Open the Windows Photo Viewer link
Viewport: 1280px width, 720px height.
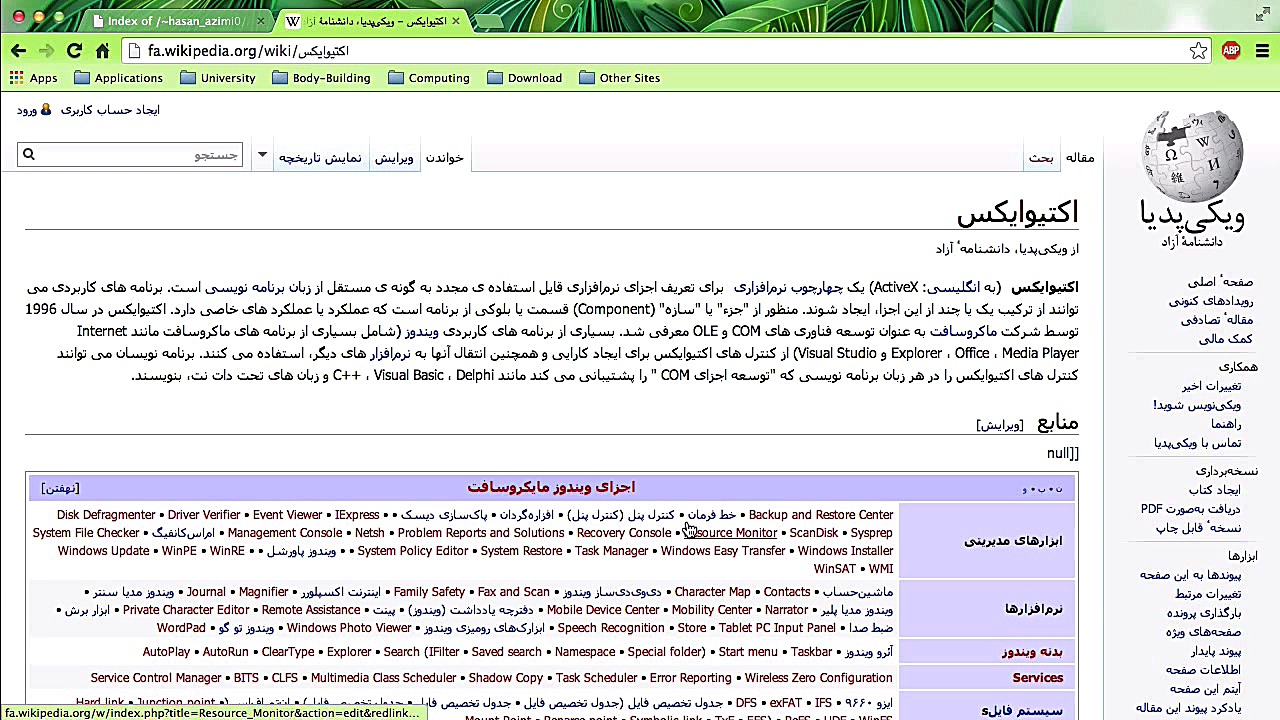[349, 628]
